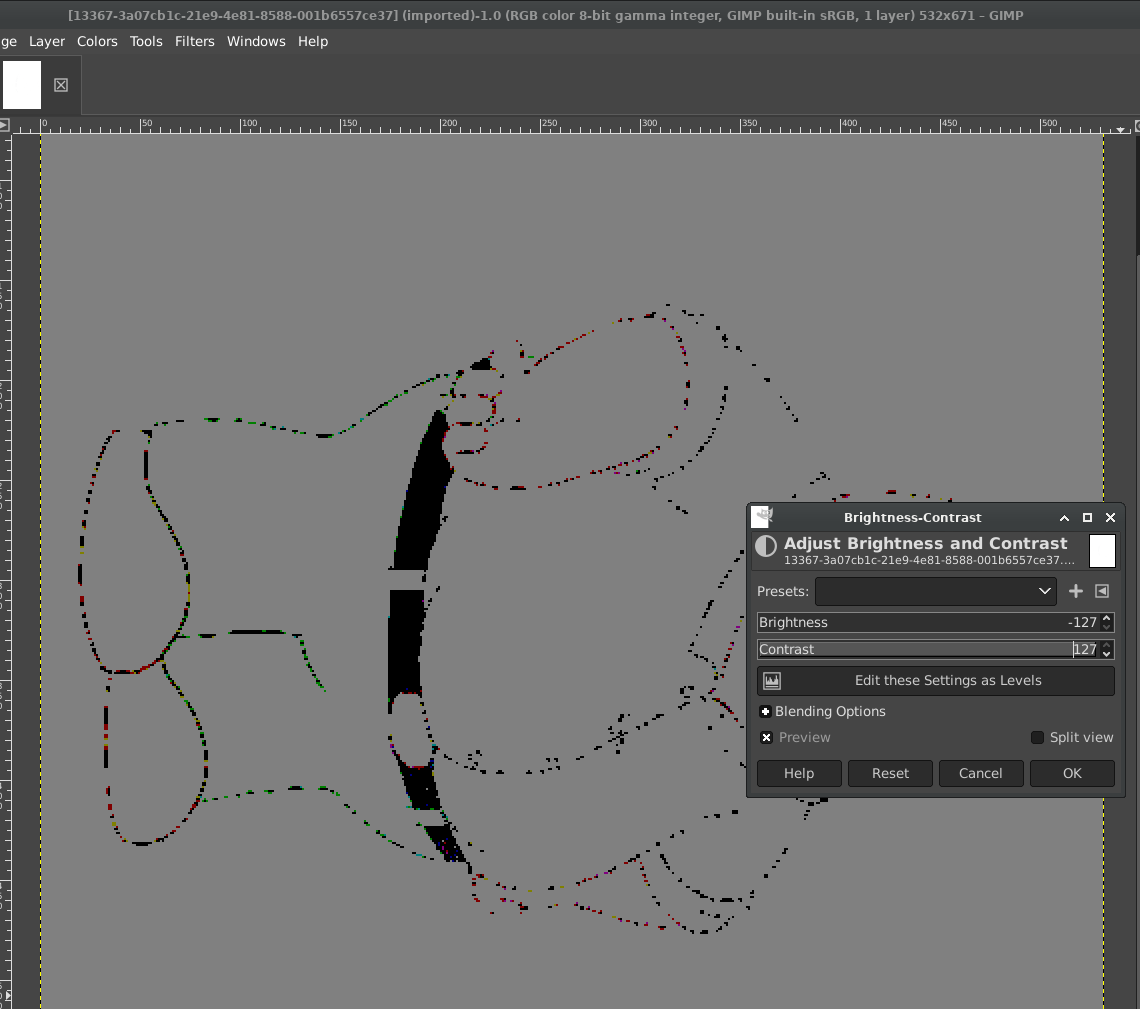Viewport: 1140px width, 1009px height.
Task: Maximize the Brightness-Contrast dialog
Action: coord(1088,518)
